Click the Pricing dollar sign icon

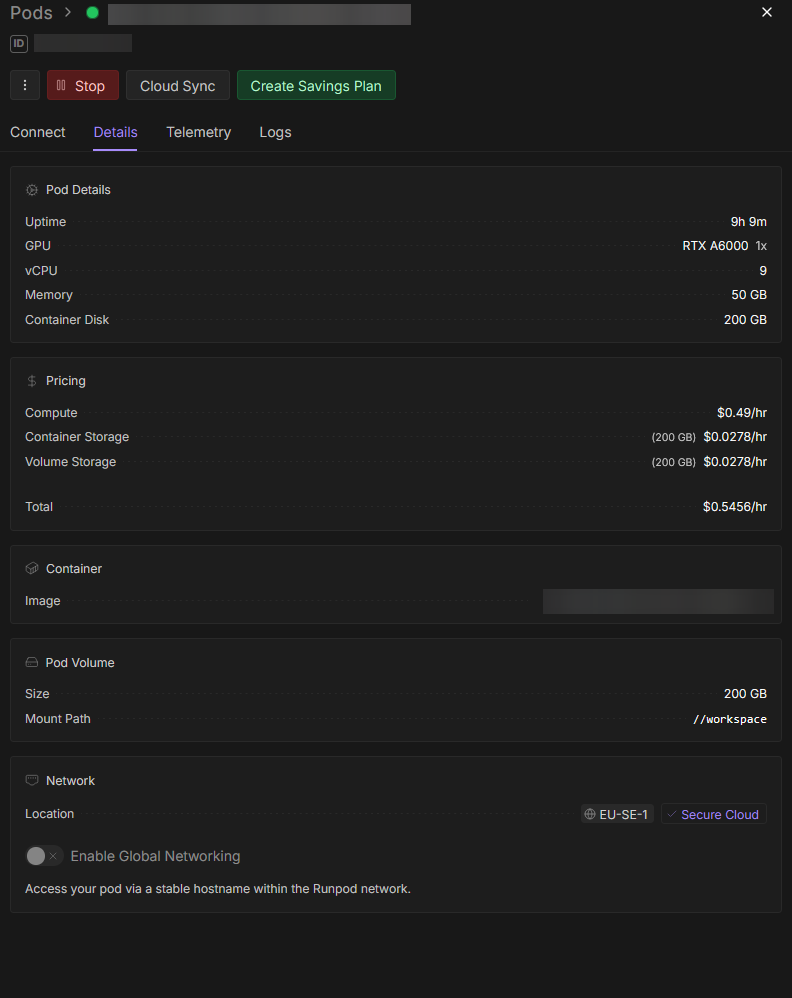tap(32, 381)
